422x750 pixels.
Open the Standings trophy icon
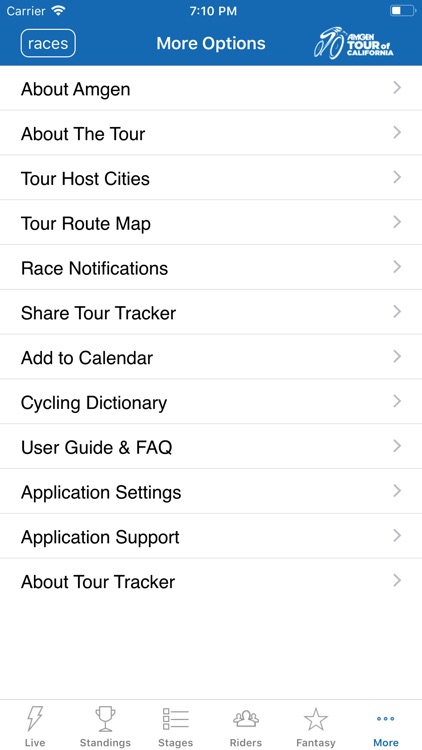pyautogui.click(x=105, y=718)
